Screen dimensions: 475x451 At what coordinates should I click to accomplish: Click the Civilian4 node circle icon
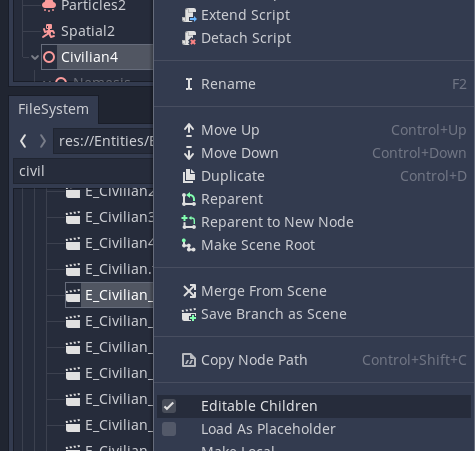(49, 57)
